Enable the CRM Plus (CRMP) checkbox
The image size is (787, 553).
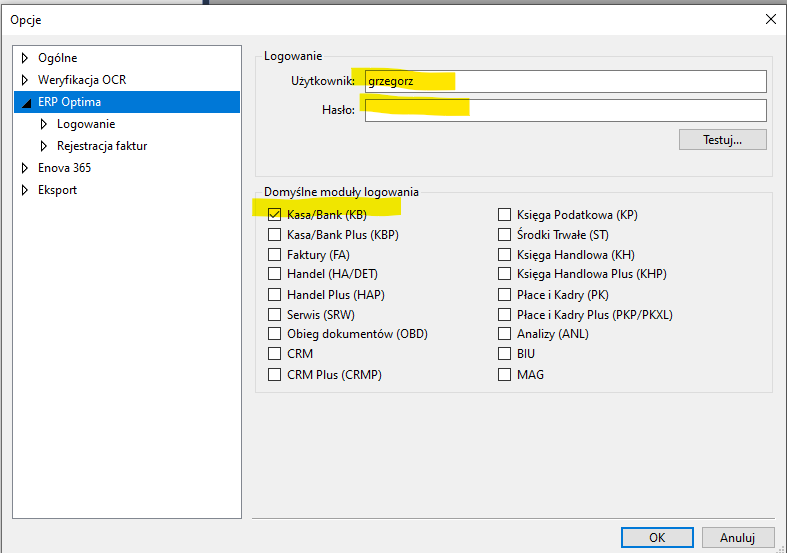pyautogui.click(x=274, y=375)
